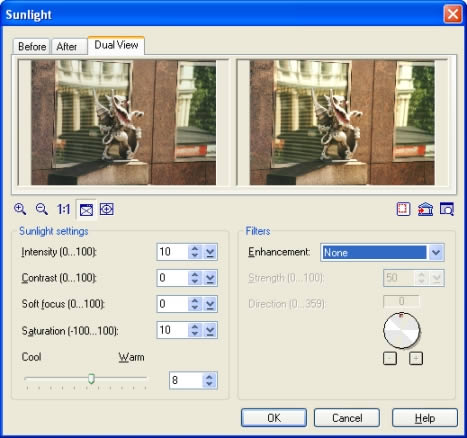Viewport: 467px width, 438px height.
Task: Increase the Cool/Warm value spinner
Action: [209, 377]
